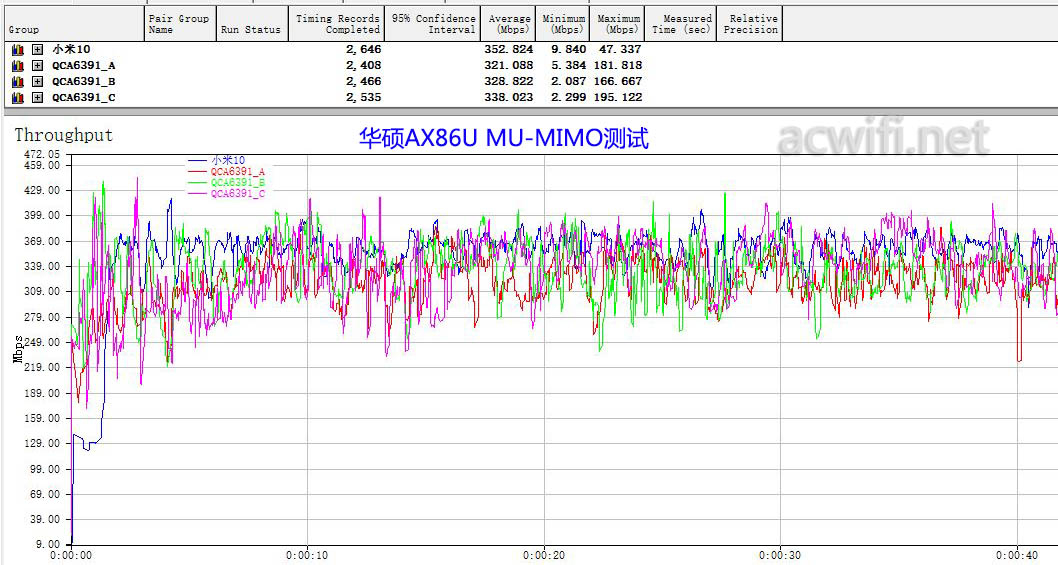Click the 0:00:30 time axis label

(x=780, y=556)
